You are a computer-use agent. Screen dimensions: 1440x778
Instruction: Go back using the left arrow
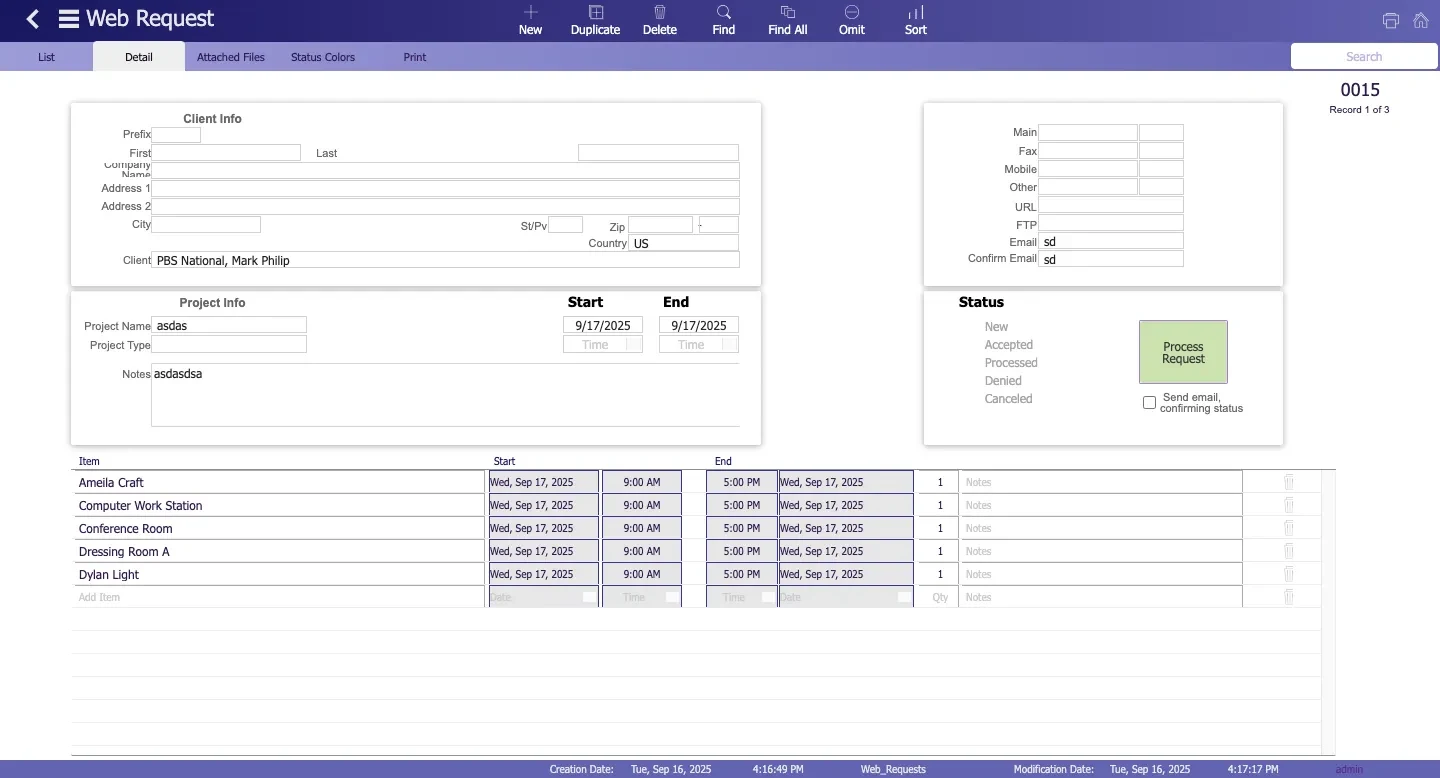click(32, 19)
